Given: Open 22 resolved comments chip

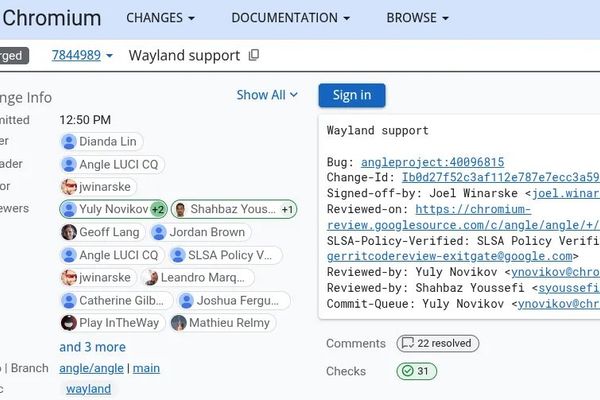Looking at the screenshot, I should pos(438,343).
